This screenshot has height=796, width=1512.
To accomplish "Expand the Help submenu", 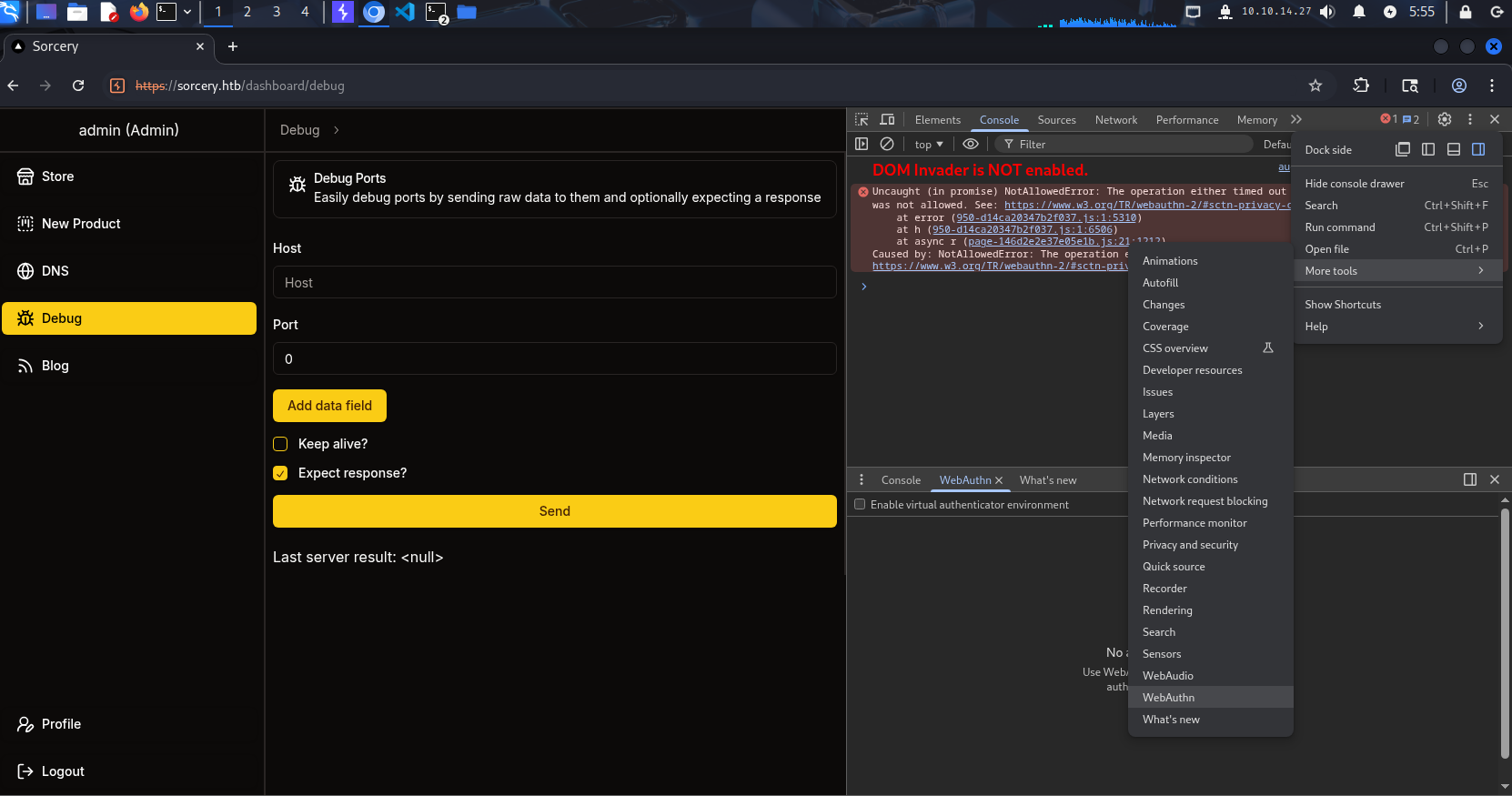I will [x=1395, y=327].
